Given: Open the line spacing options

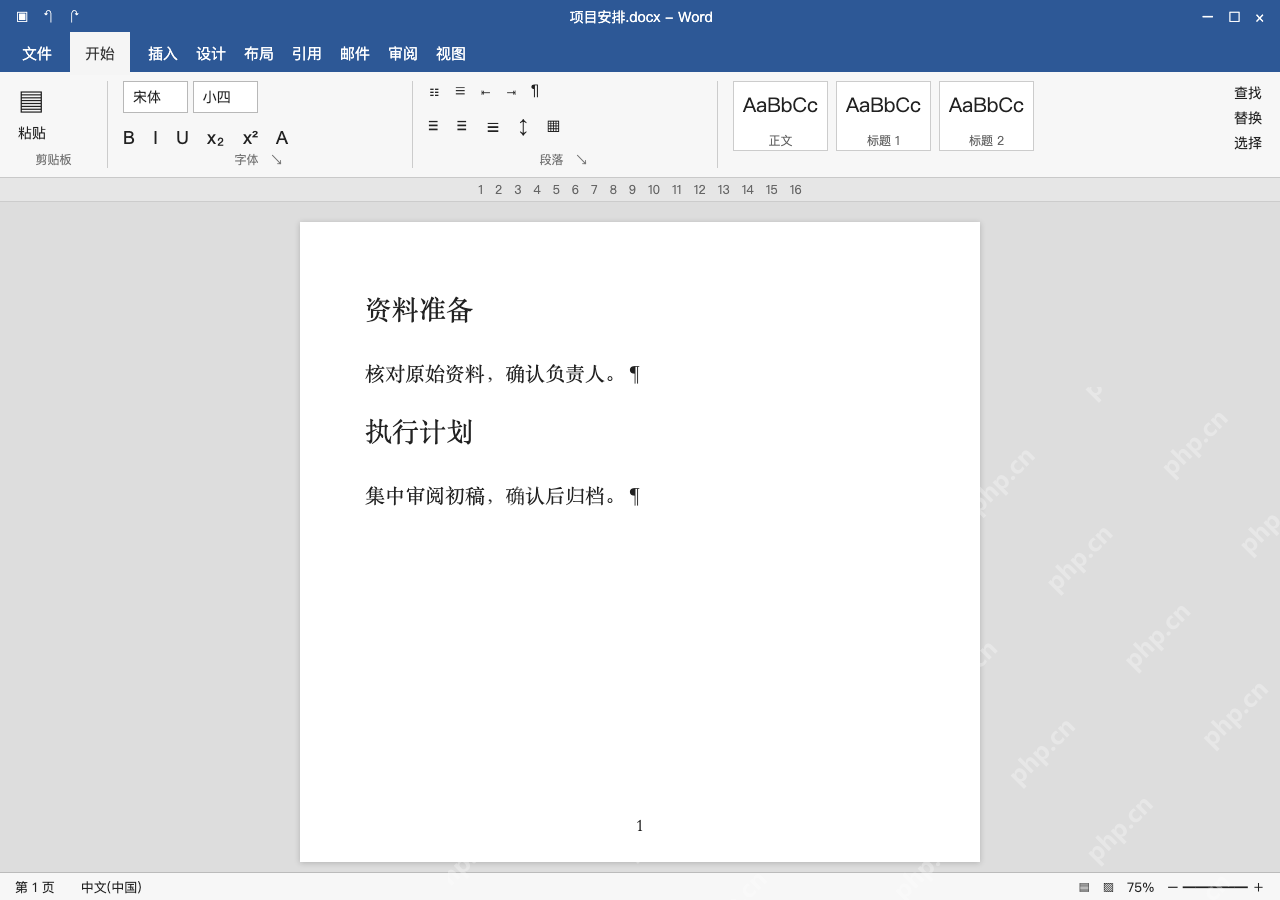Looking at the screenshot, I should point(523,127).
